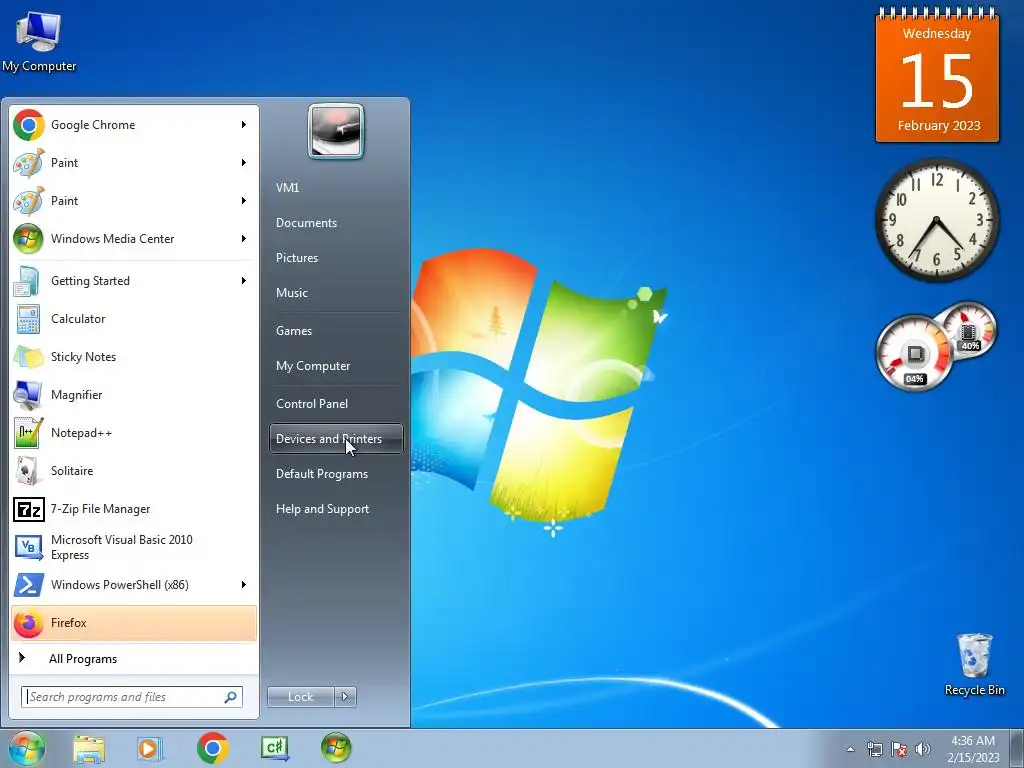Image resolution: width=1024 pixels, height=768 pixels.
Task: Launch Microsoft Visual Basic 2010 Express
Action: click(x=134, y=547)
